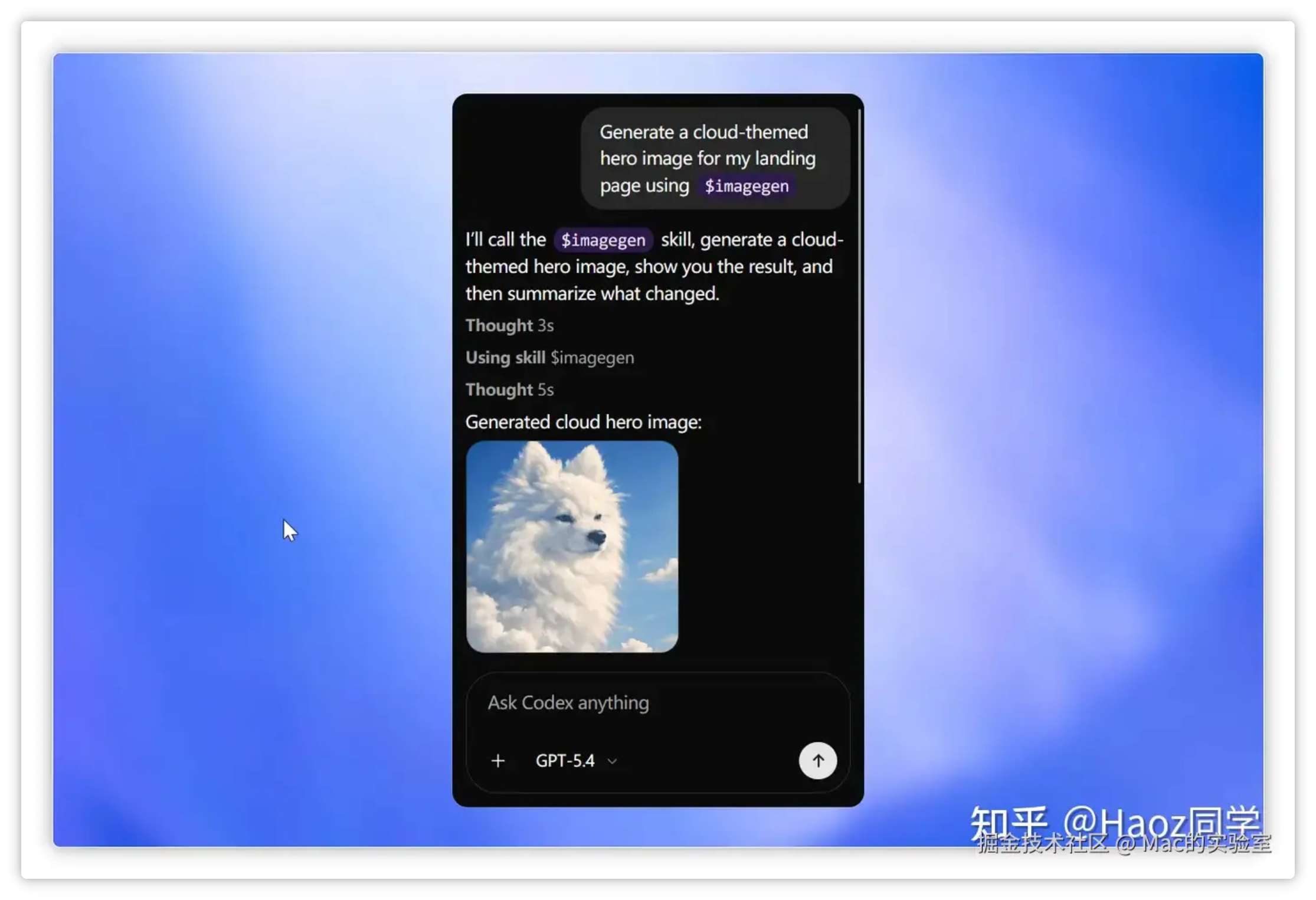Click the user message 'Generate a cloud-themed hero image'

pos(715,158)
